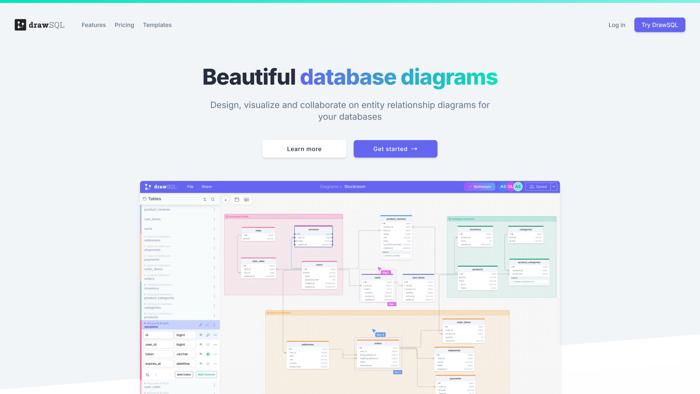Viewport: 700px width, 394px height.
Task: Click the teal AS user avatar
Action: click(x=518, y=187)
